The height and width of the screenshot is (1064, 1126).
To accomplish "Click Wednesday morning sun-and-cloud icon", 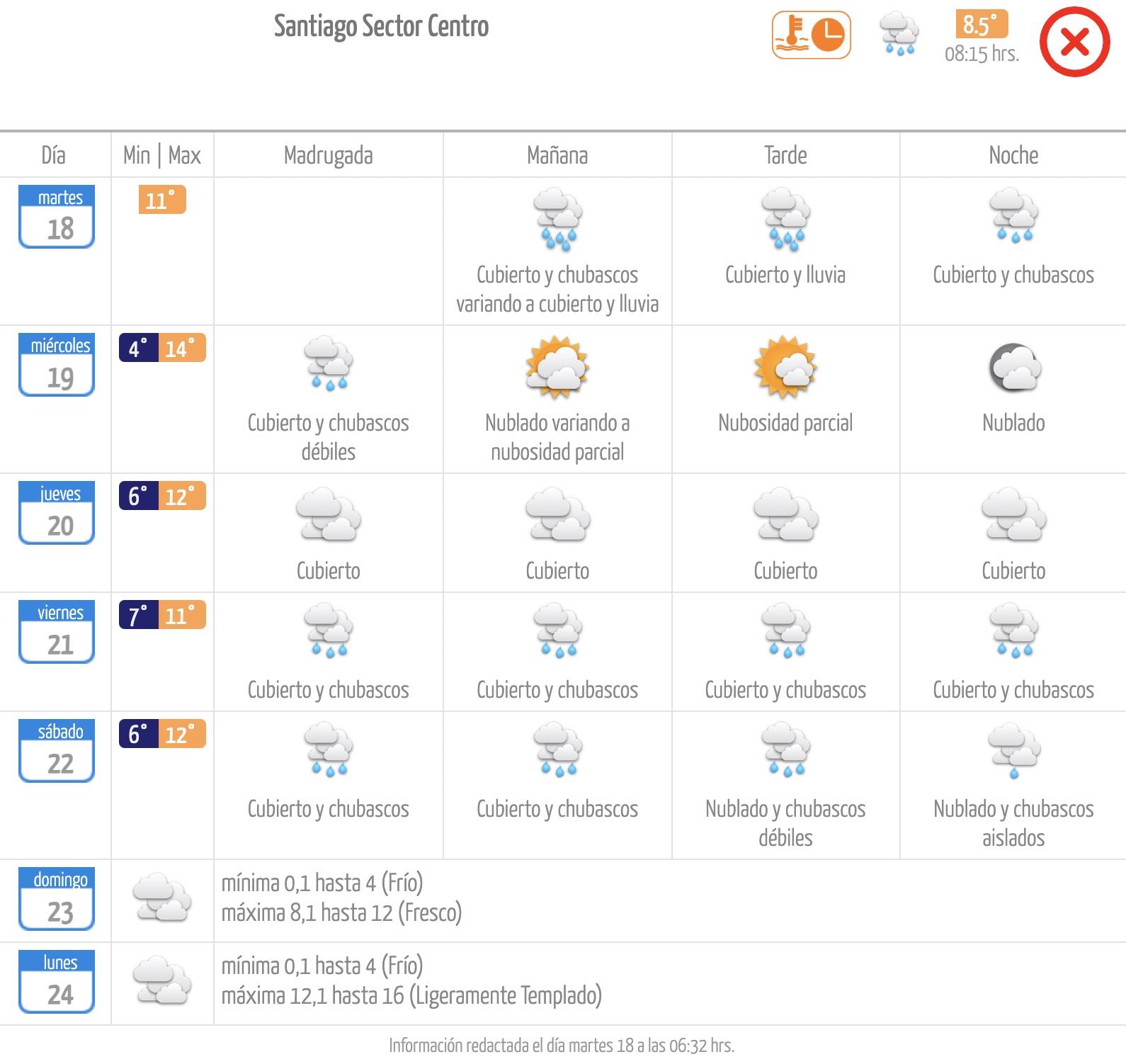I will 557,367.
